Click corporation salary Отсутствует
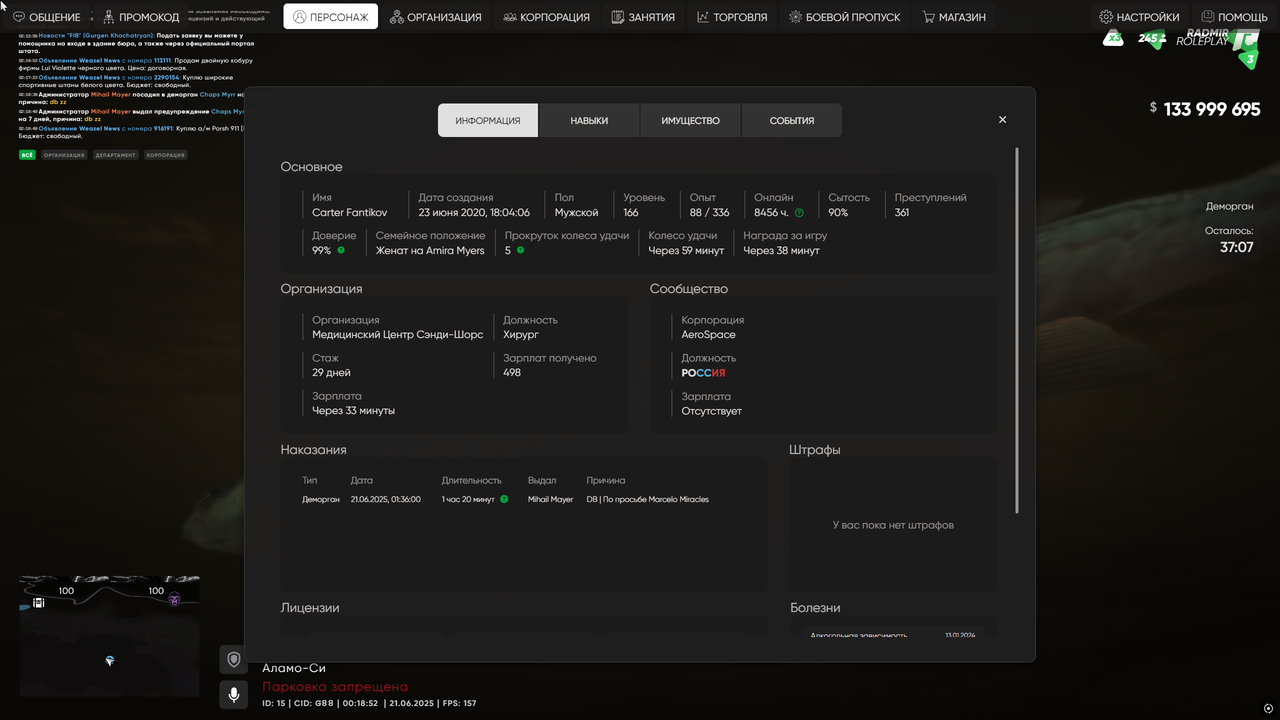This screenshot has height=720, width=1280. tap(711, 410)
